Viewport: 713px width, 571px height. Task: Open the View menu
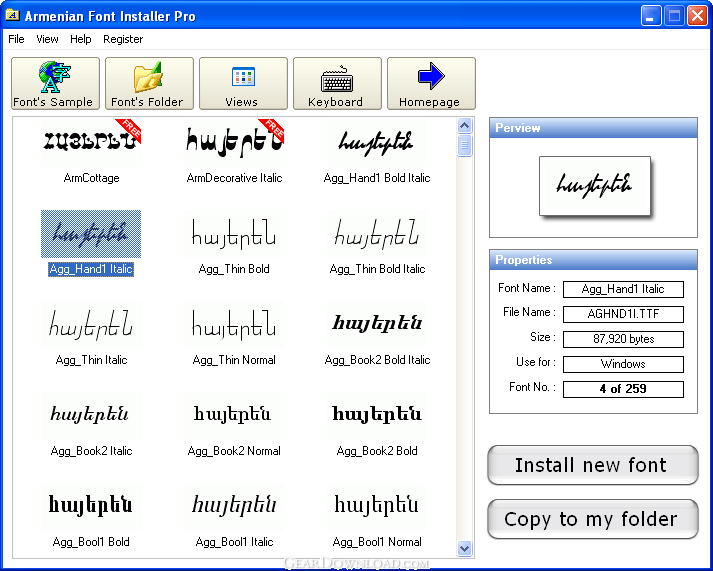click(47, 39)
